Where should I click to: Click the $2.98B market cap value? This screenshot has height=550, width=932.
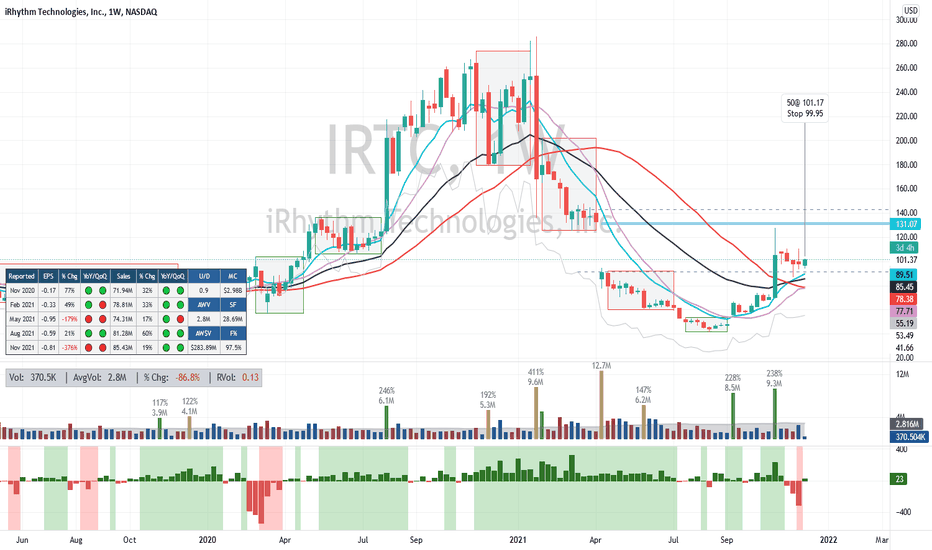click(233, 290)
